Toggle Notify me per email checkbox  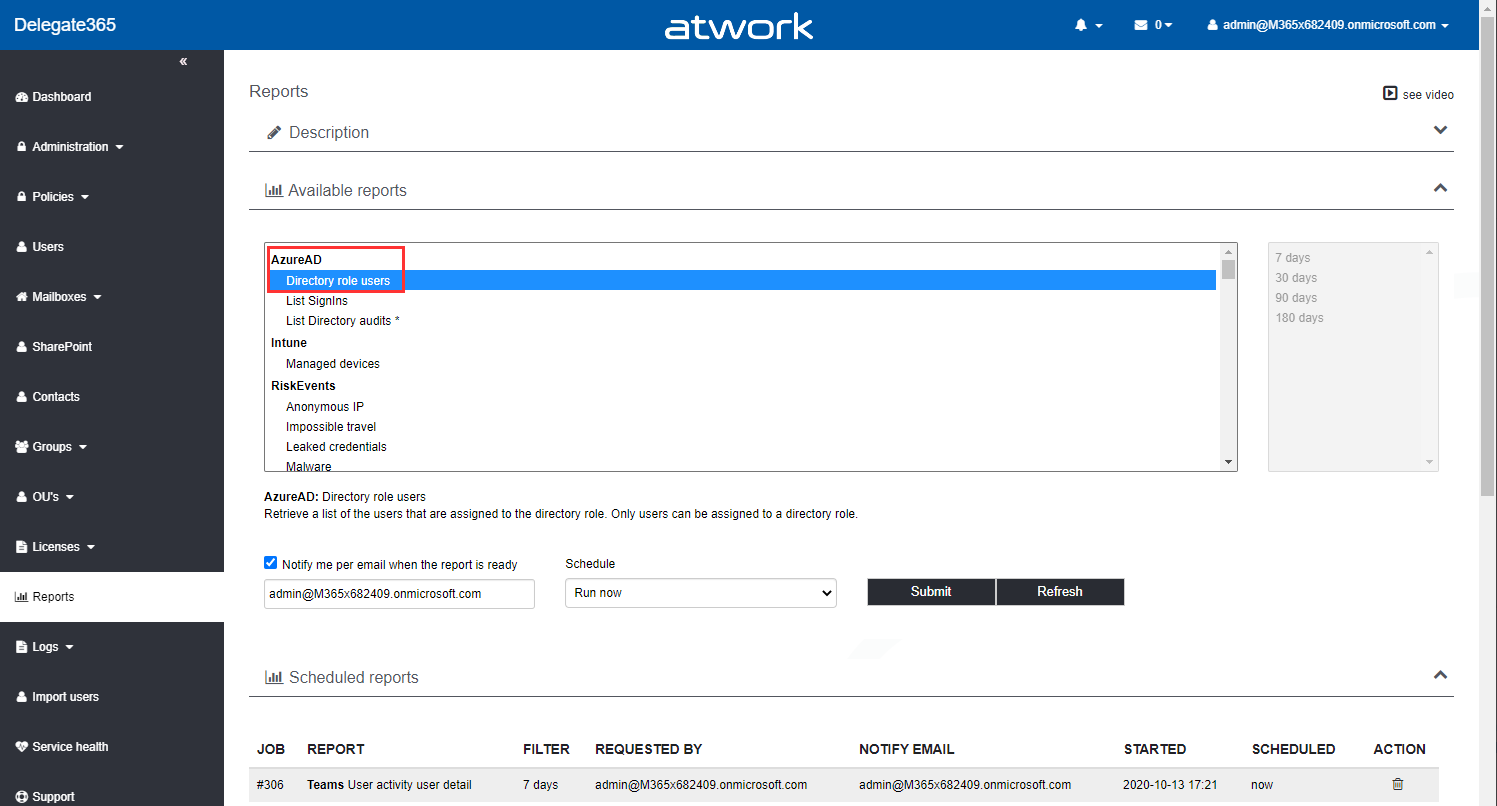pos(270,563)
